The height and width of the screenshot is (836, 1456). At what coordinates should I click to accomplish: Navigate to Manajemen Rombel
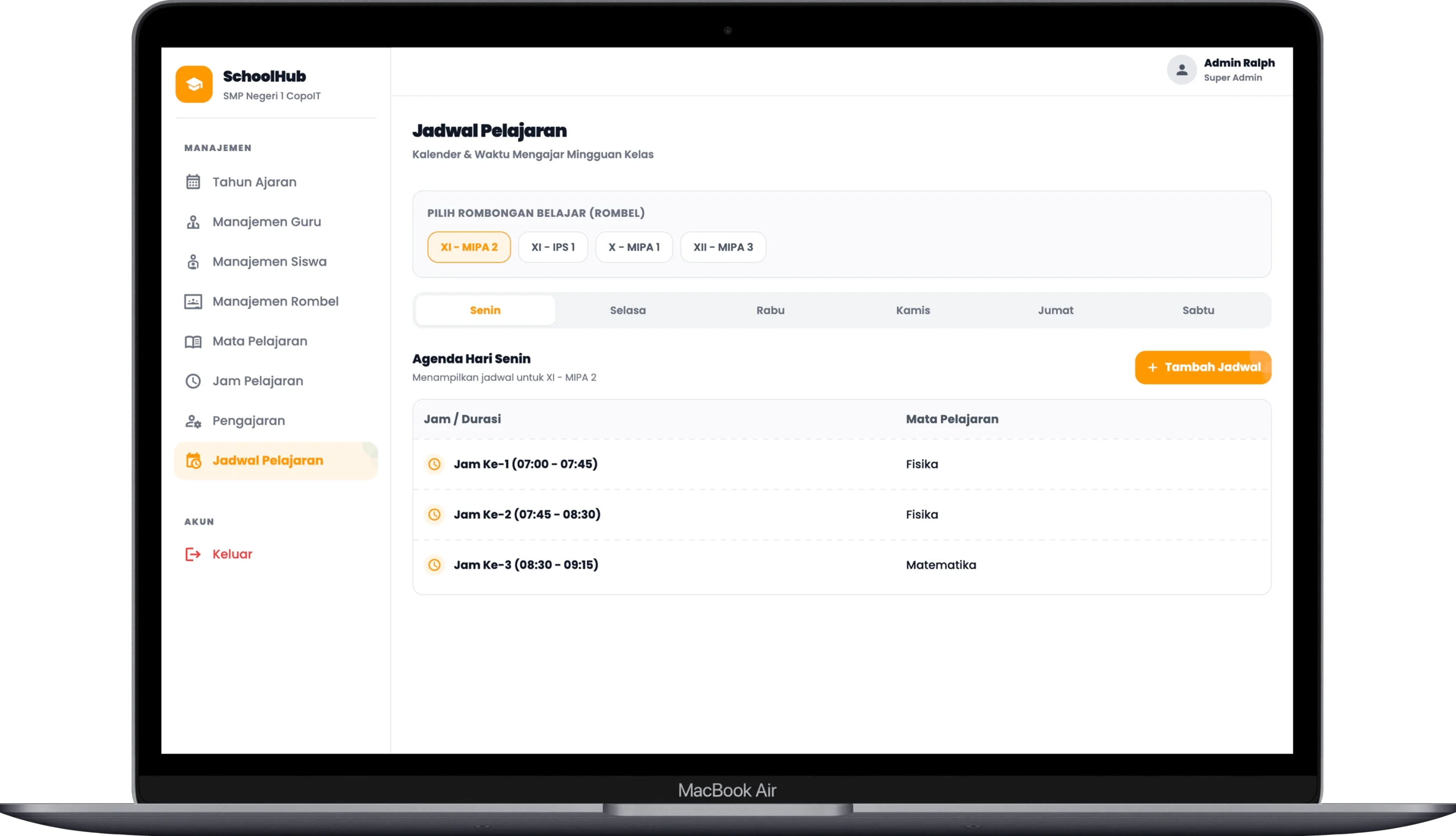pos(276,301)
